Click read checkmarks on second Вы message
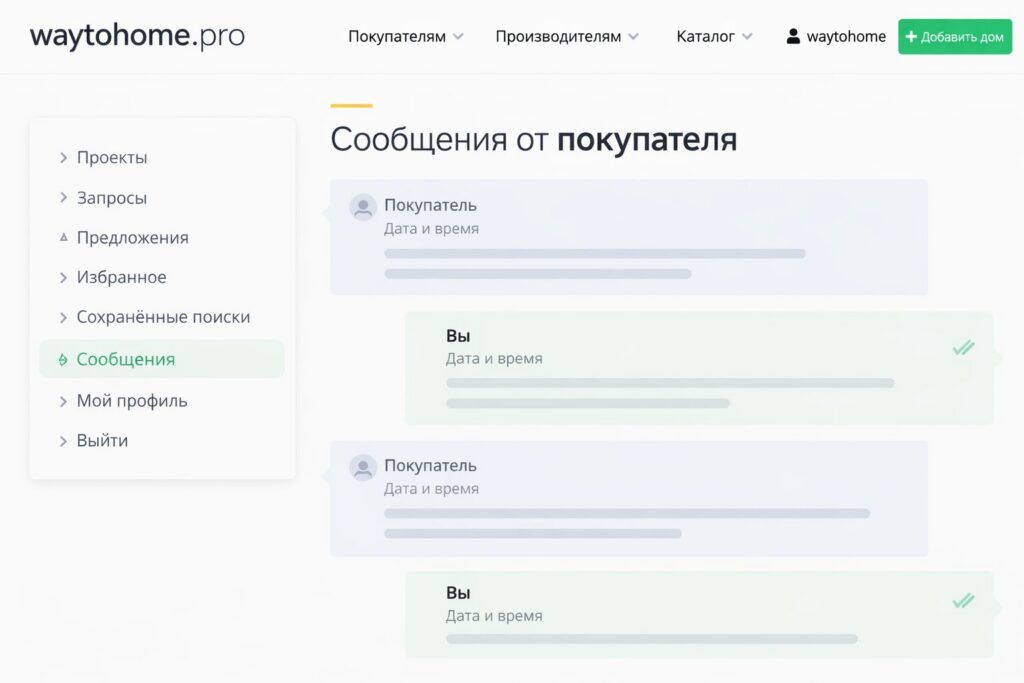The height and width of the screenshot is (683, 1024). tap(963, 601)
